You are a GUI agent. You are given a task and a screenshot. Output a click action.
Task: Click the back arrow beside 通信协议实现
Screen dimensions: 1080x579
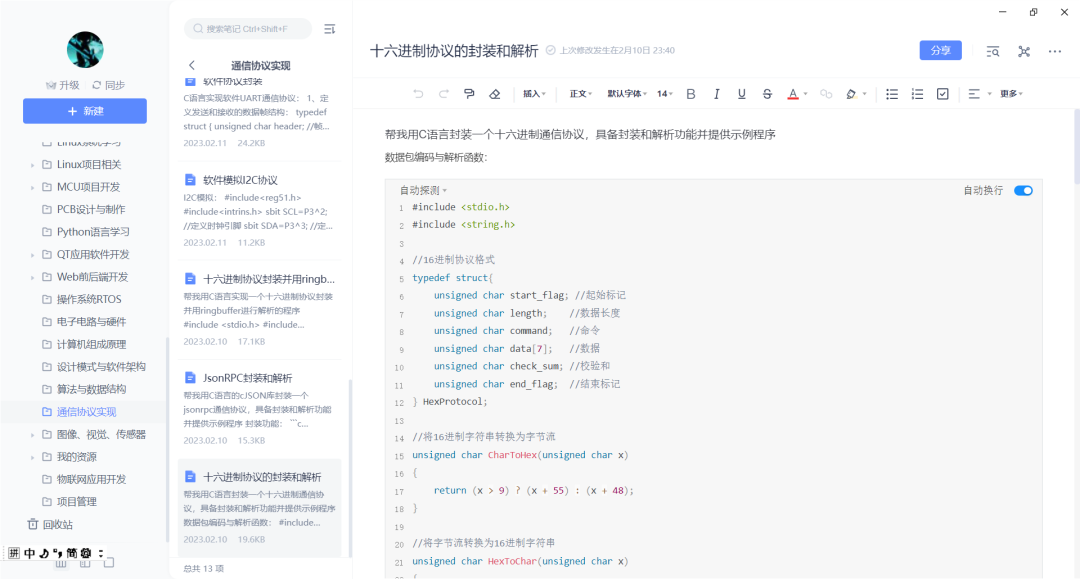coord(191,65)
